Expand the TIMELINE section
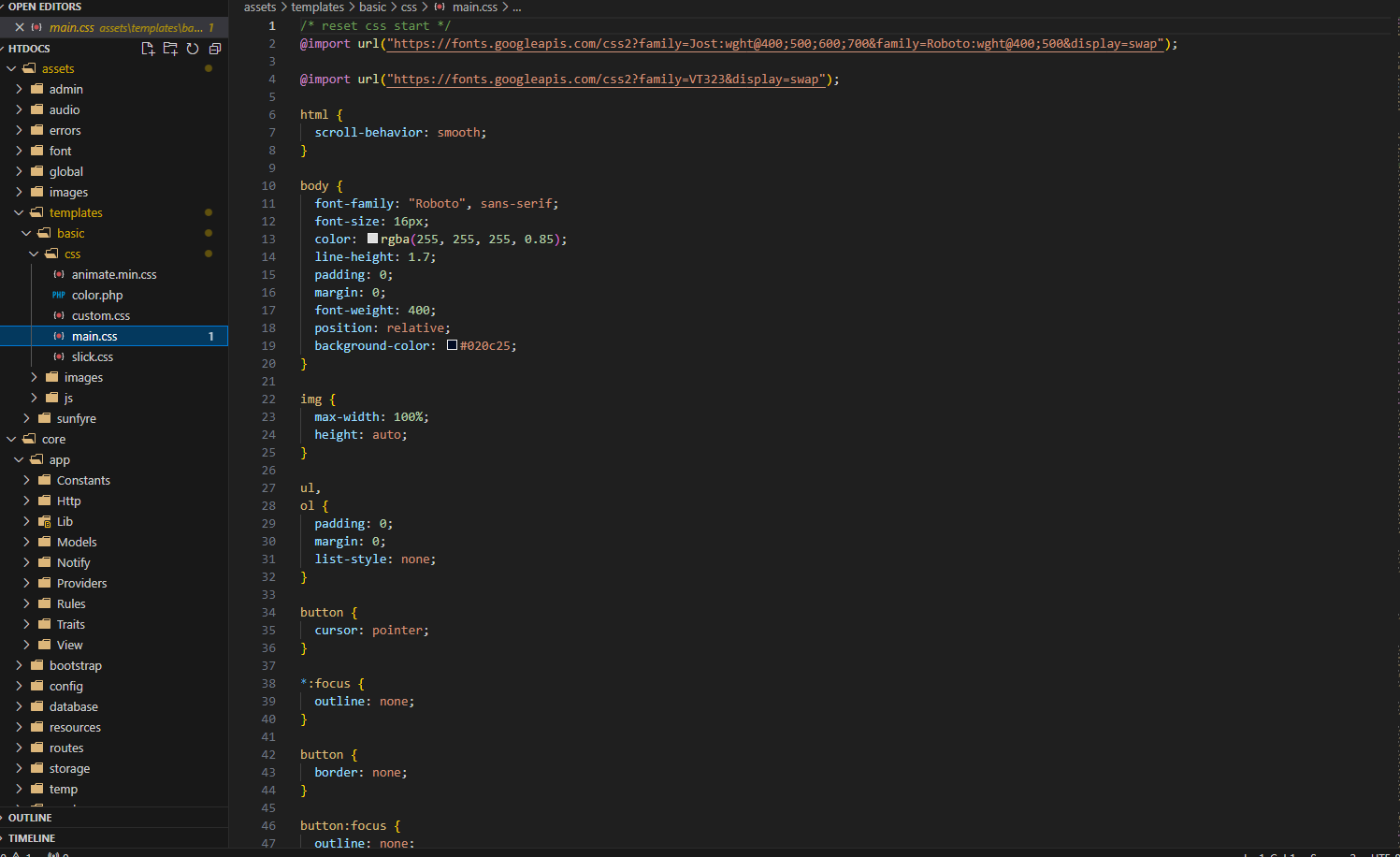The image size is (1400, 857). coord(114,838)
